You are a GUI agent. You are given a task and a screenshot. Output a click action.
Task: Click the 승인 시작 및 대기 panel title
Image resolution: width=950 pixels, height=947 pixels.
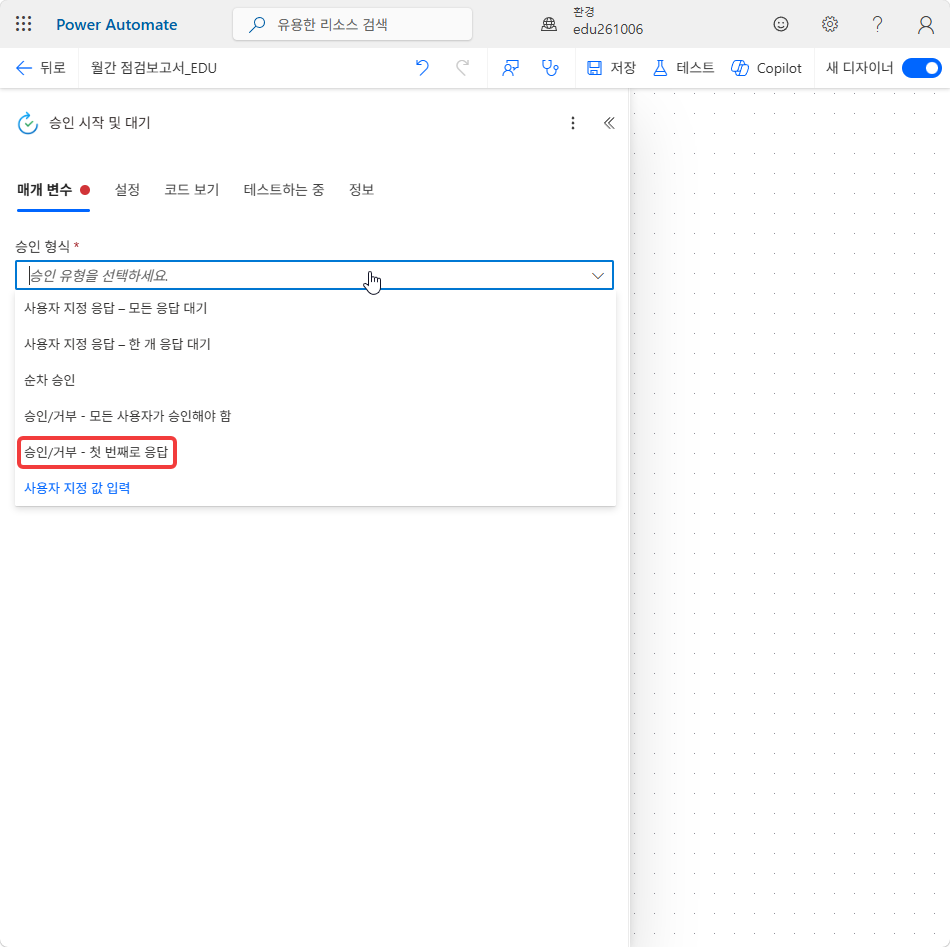[99, 123]
